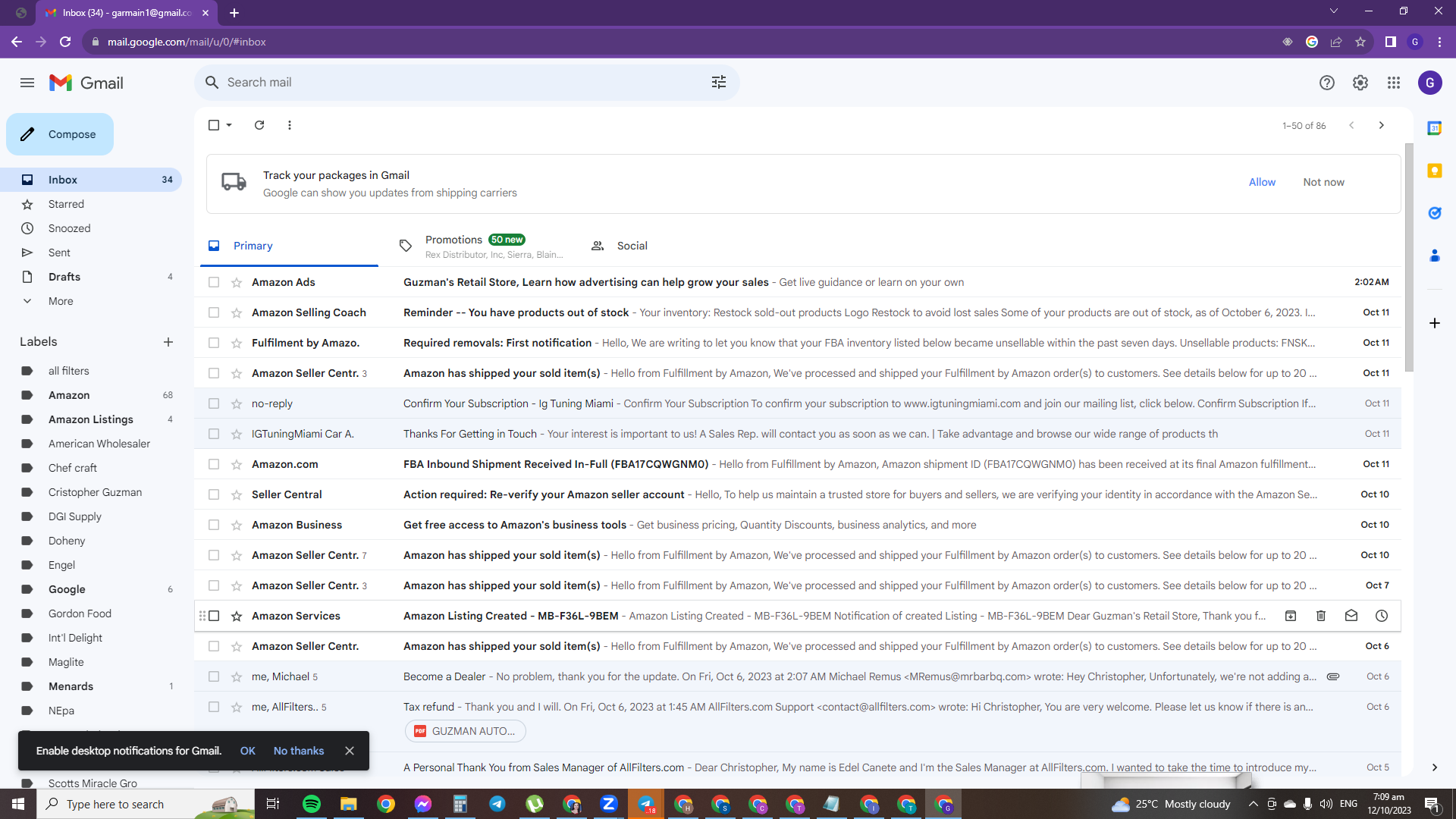Open Zoom from the taskbar

click(x=609, y=804)
